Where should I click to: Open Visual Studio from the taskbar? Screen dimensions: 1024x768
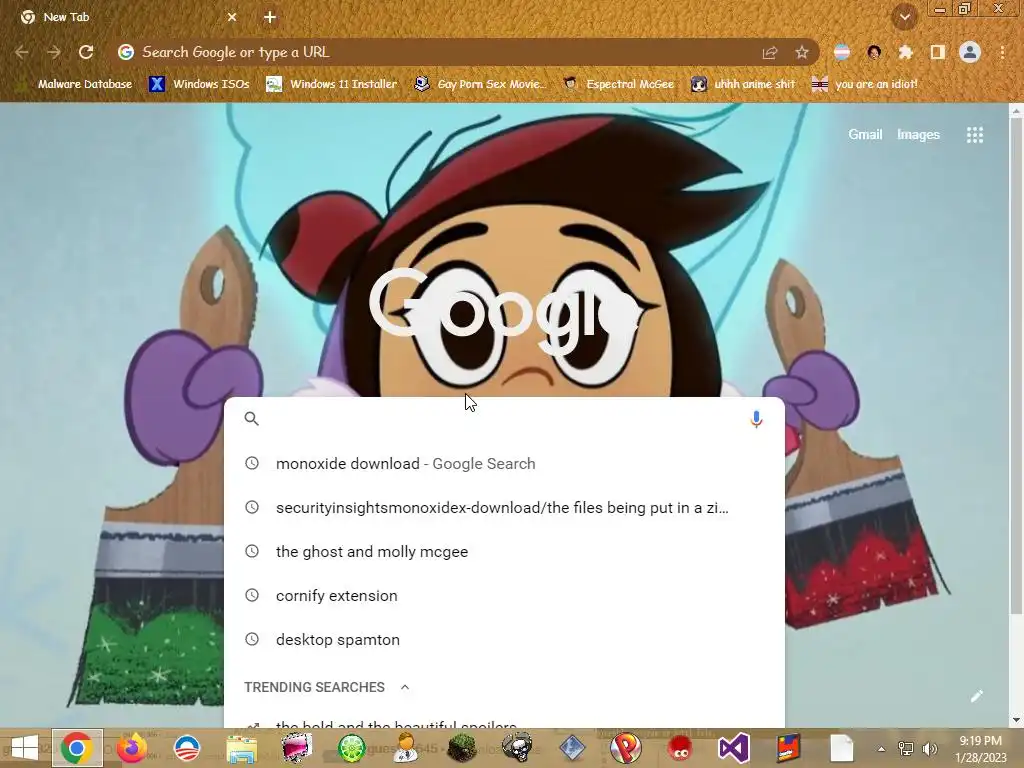pos(733,748)
